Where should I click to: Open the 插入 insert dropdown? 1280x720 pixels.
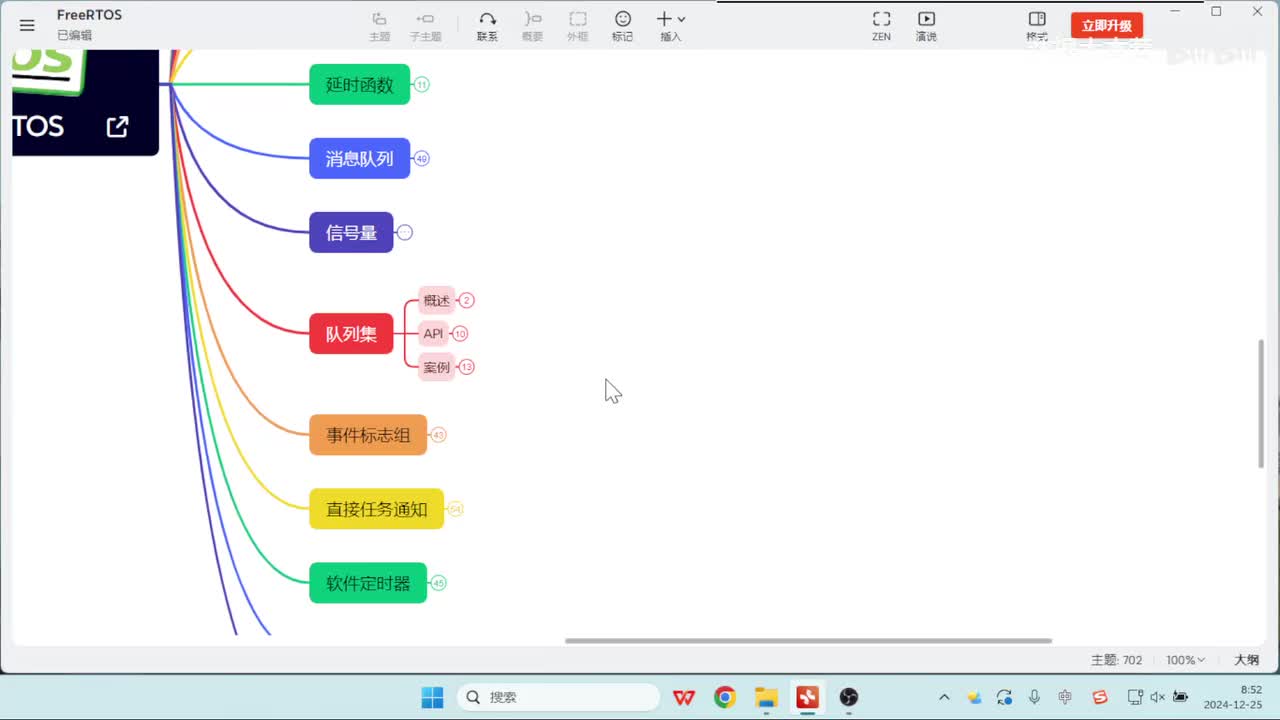(670, 26)
